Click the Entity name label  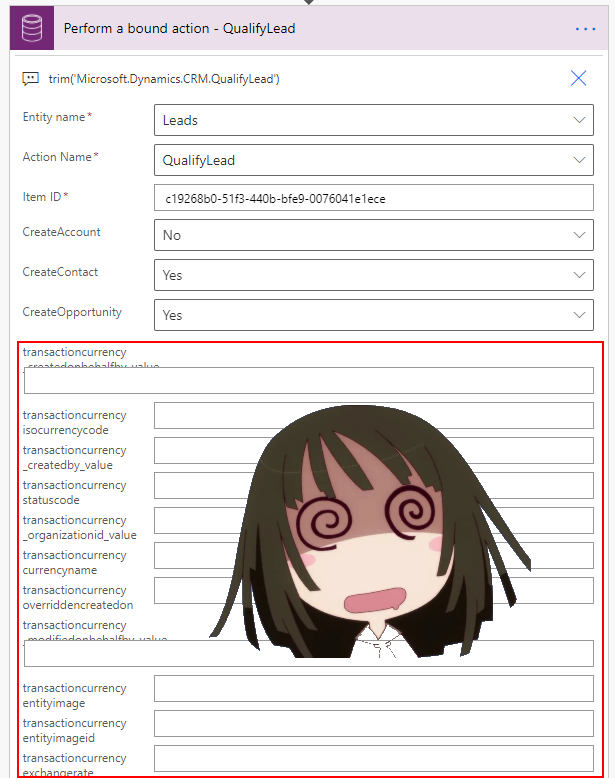coord(54,117)
